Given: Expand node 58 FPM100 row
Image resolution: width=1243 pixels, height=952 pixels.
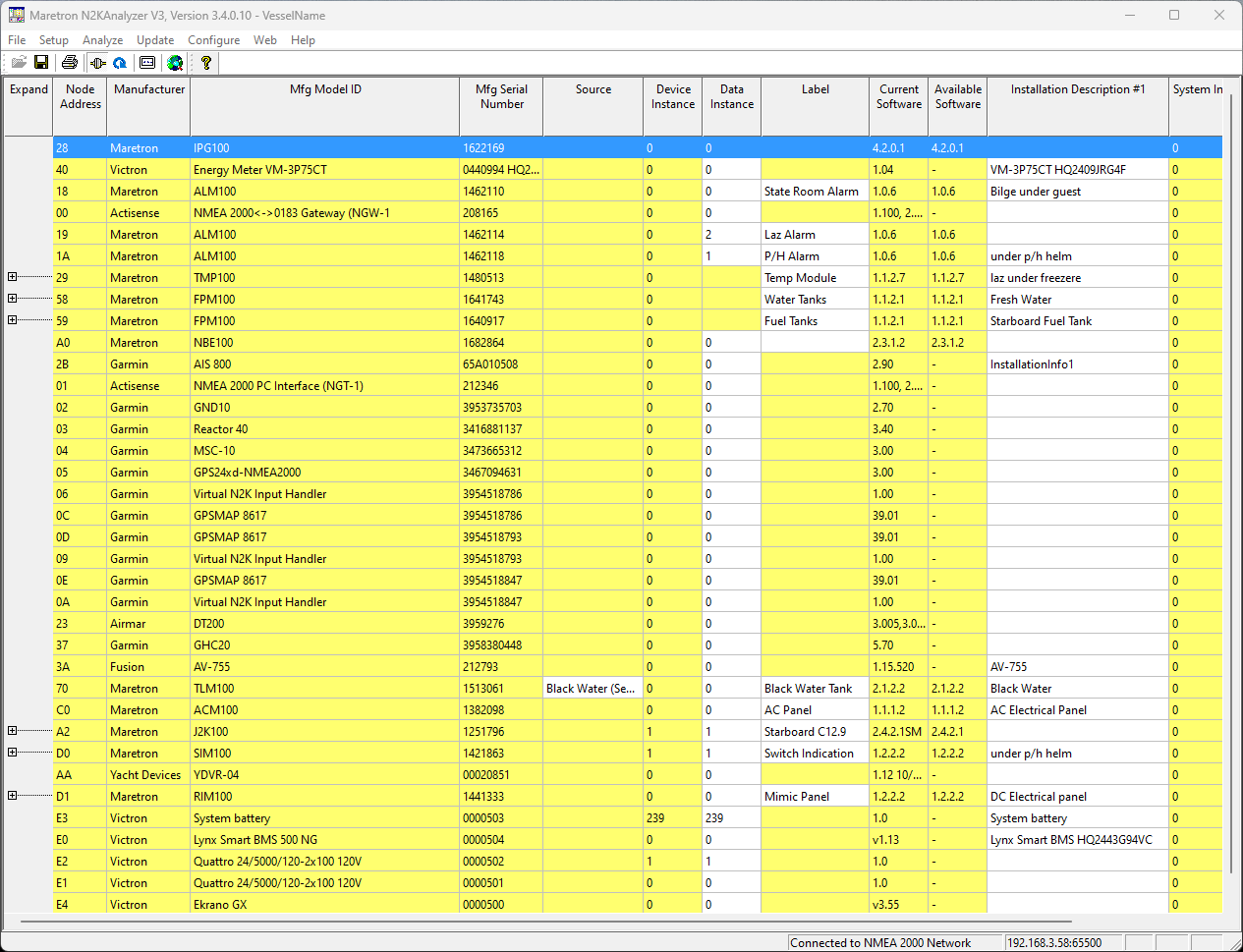Looking at the screenshot, I should click(x=12, y=299).
